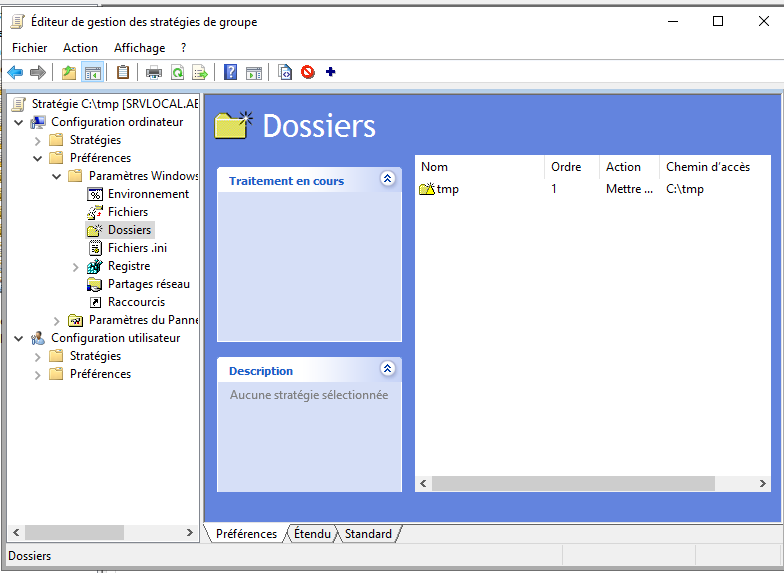Collapse the Traitement en cours panel
Image resolution: width=784 pixels, height=573 pixels.
tap(388, 179)
